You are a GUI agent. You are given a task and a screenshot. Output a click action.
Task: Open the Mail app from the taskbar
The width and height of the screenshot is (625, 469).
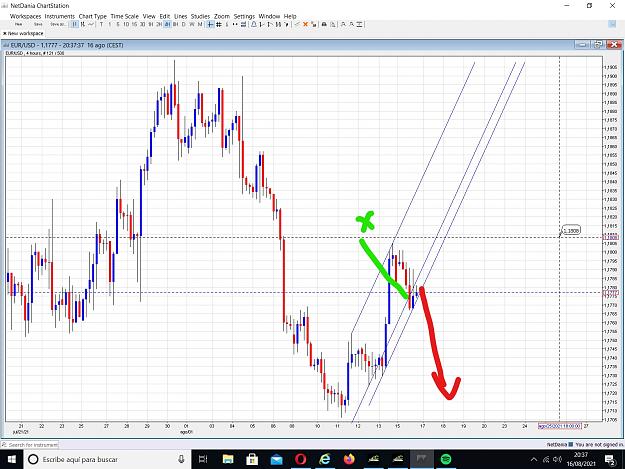[x=276, y=459]
